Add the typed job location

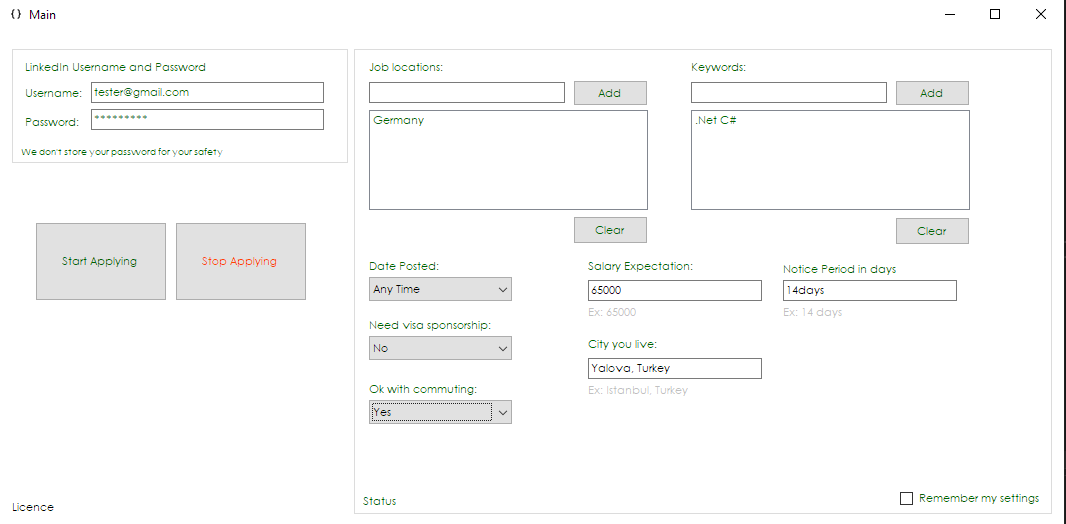click(x=610, y=93)
